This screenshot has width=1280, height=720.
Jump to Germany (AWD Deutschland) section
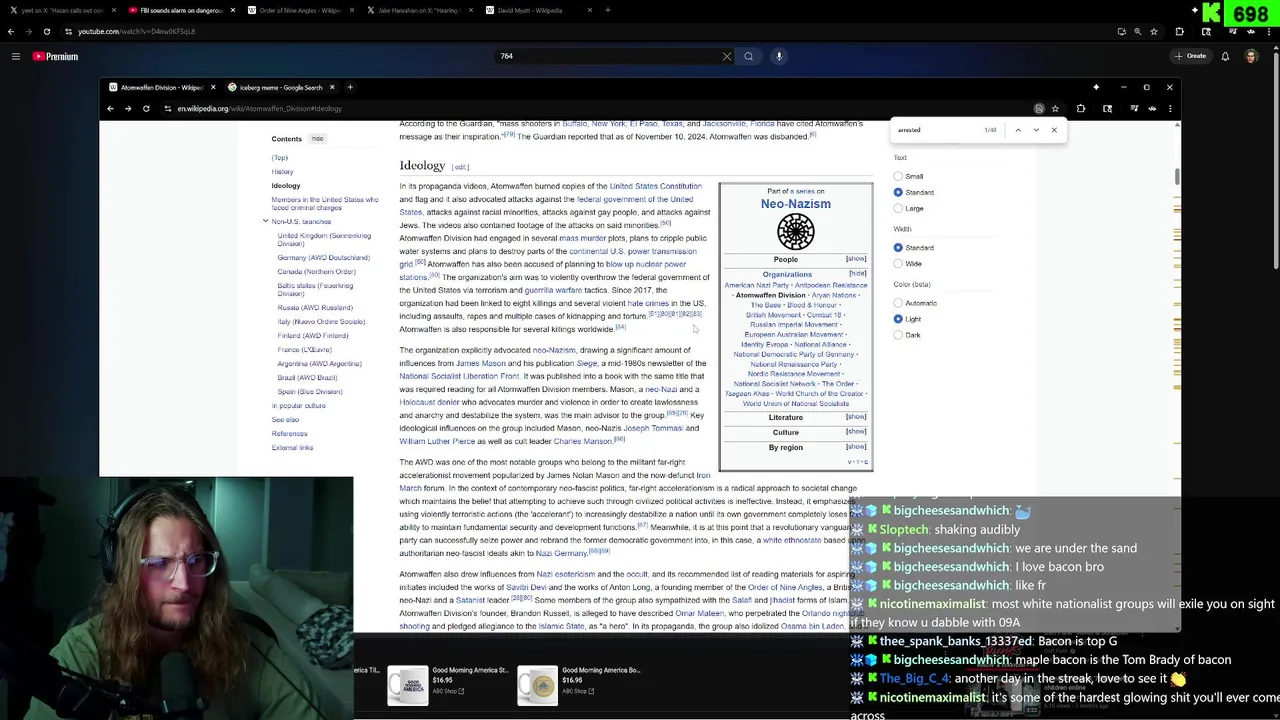(x=323, y=258)
